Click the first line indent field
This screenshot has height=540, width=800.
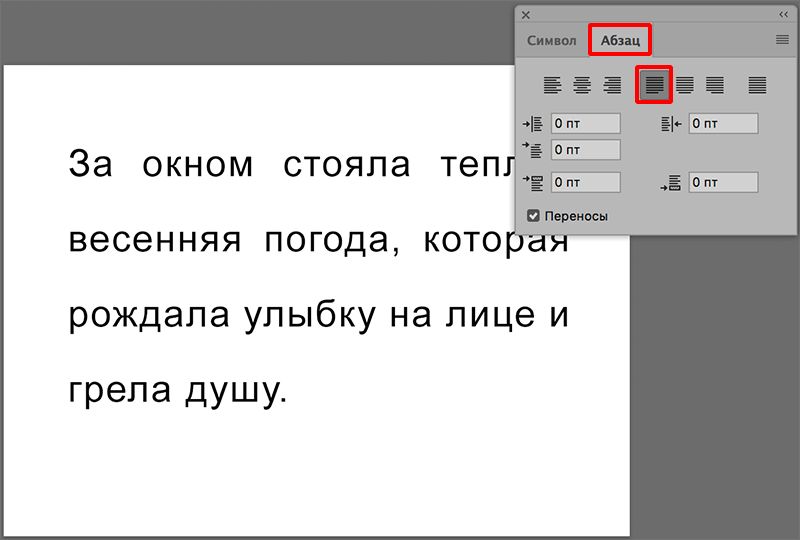click(x=586, y=150)
